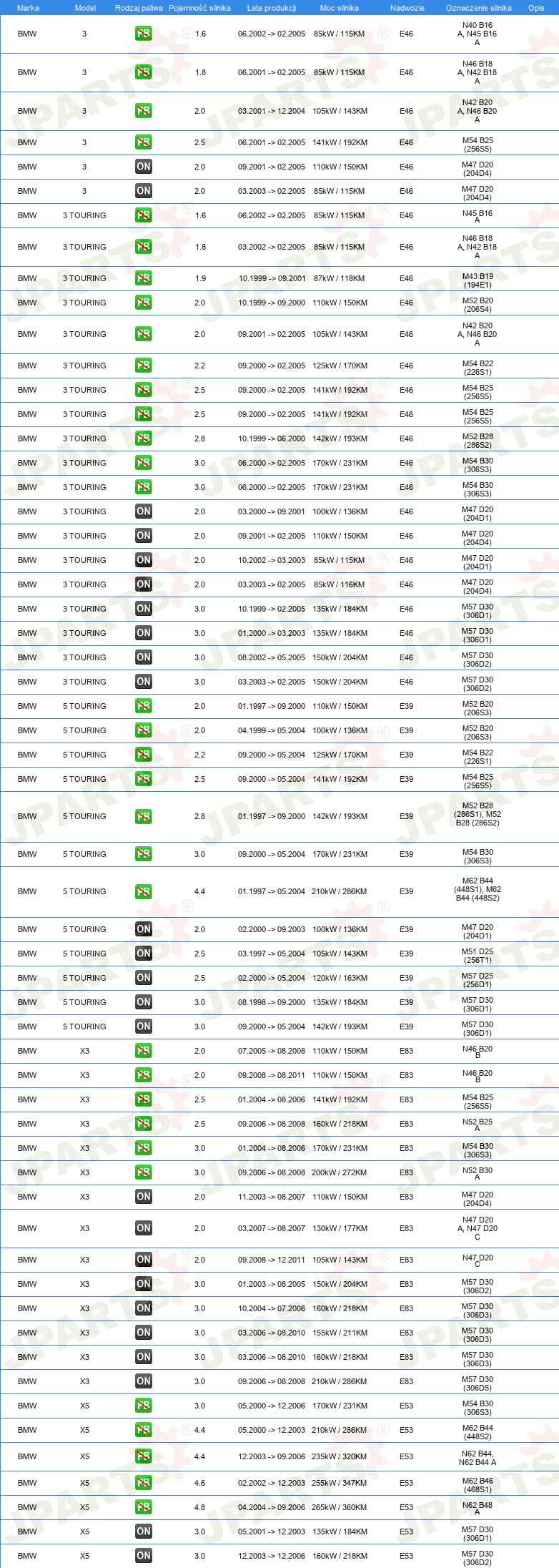Click the M52 B20 (206S4) engine code
This screenshot has width=559, height=1568.
(478, 304)
